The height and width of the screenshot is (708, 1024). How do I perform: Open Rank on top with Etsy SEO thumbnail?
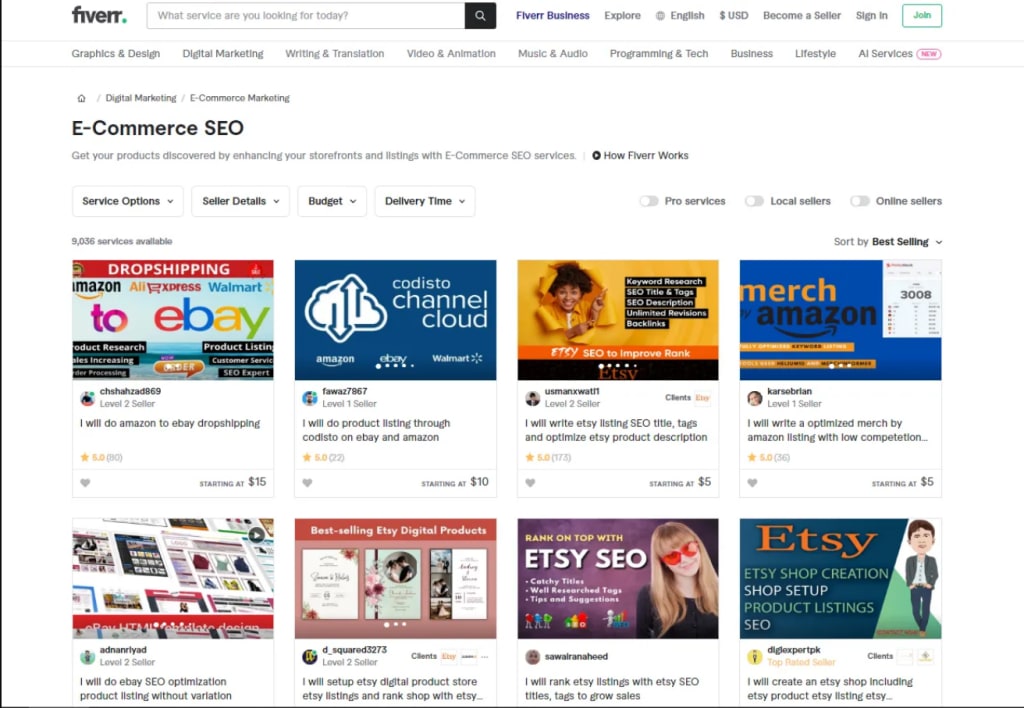click(618, 579)
